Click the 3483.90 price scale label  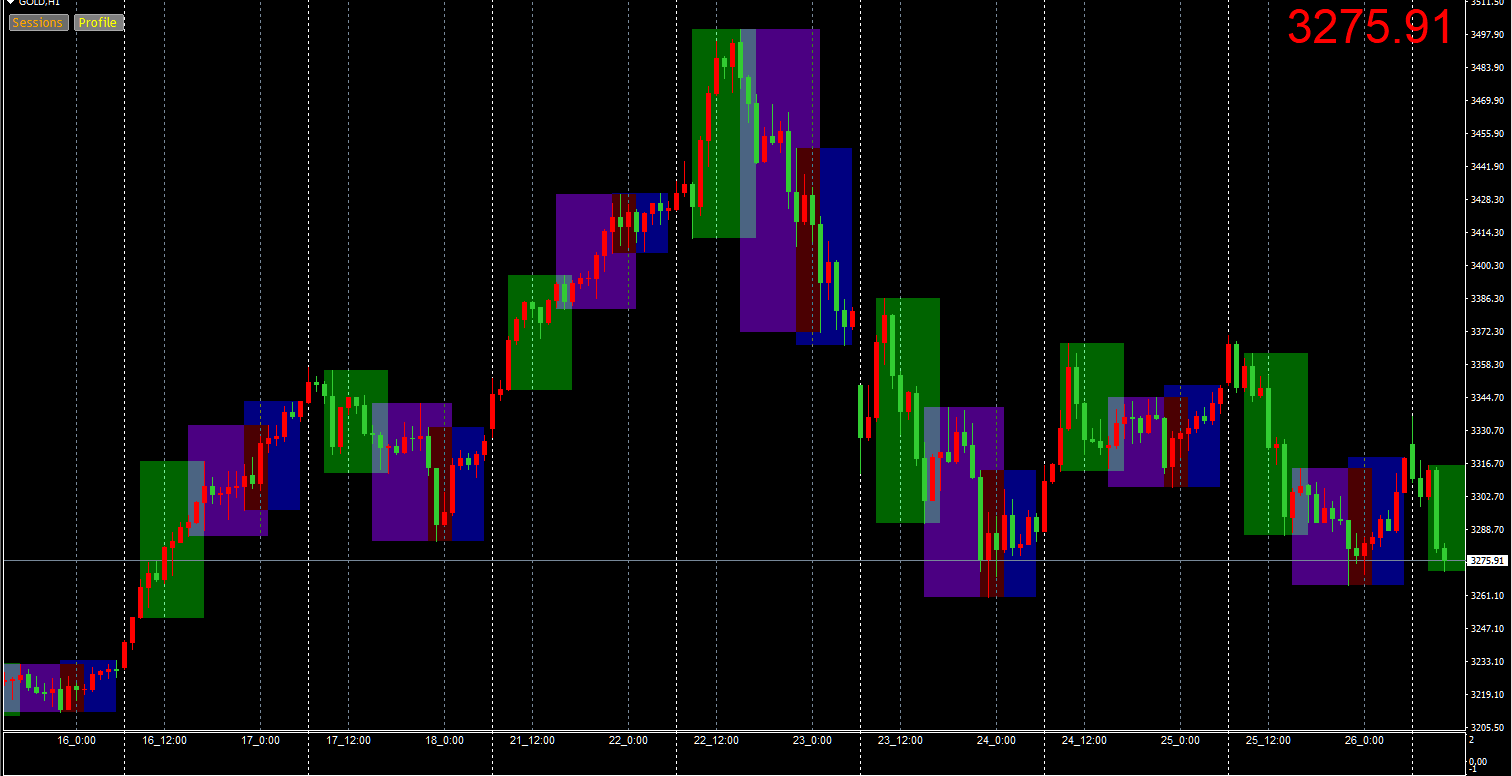point(1489,68)
